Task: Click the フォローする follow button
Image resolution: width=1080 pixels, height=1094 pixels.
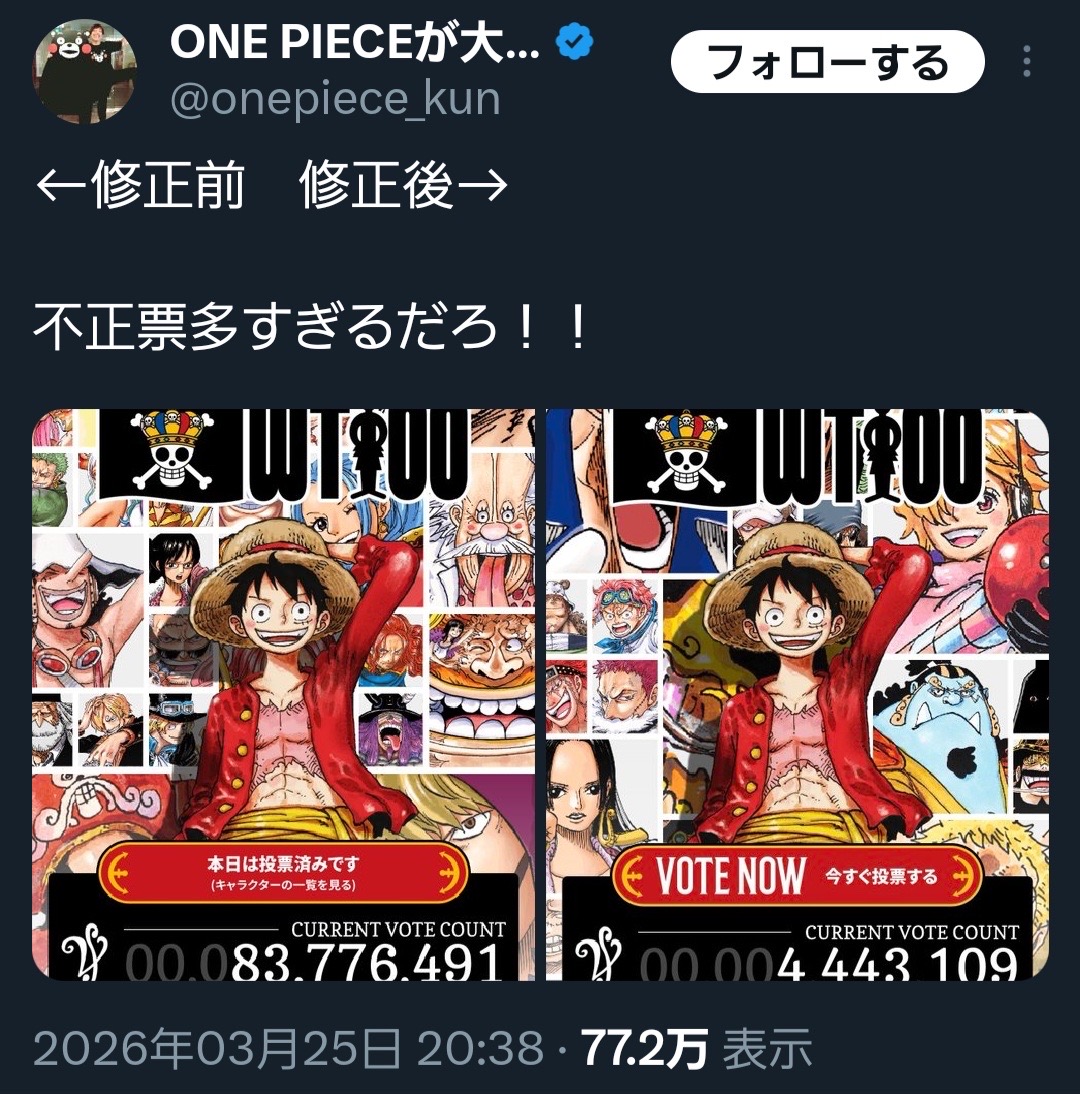Action: tap(827, 61)
